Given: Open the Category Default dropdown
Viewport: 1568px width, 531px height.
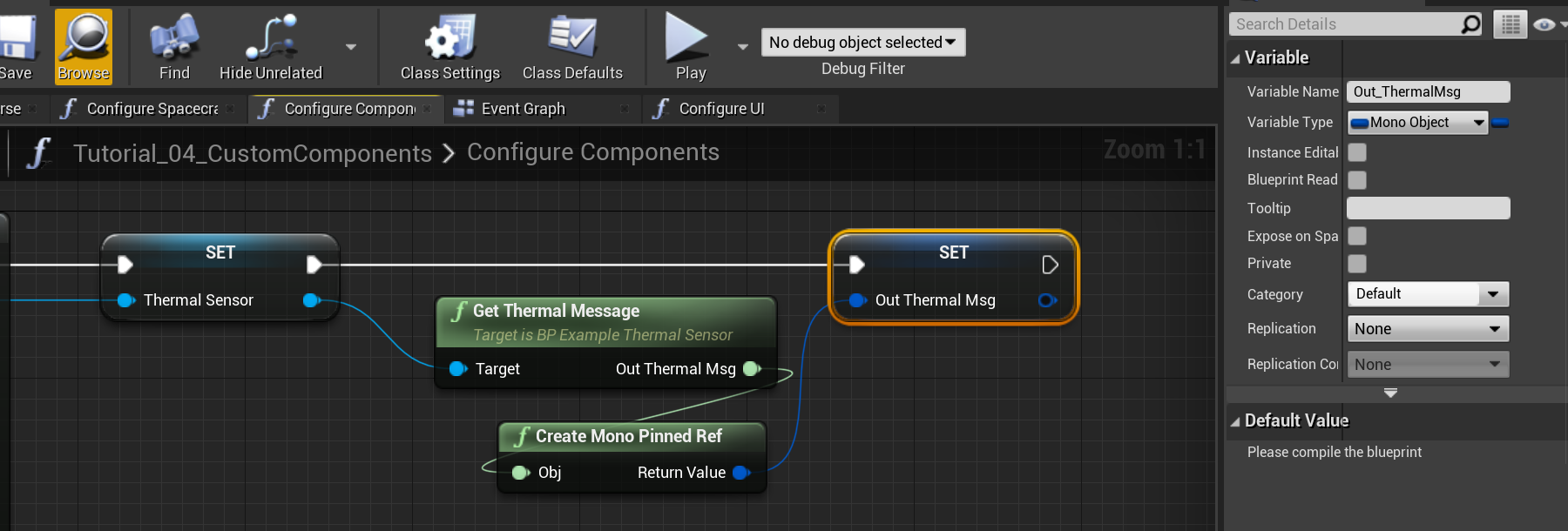Looking at the screenshot, I should coord(1429,294).
